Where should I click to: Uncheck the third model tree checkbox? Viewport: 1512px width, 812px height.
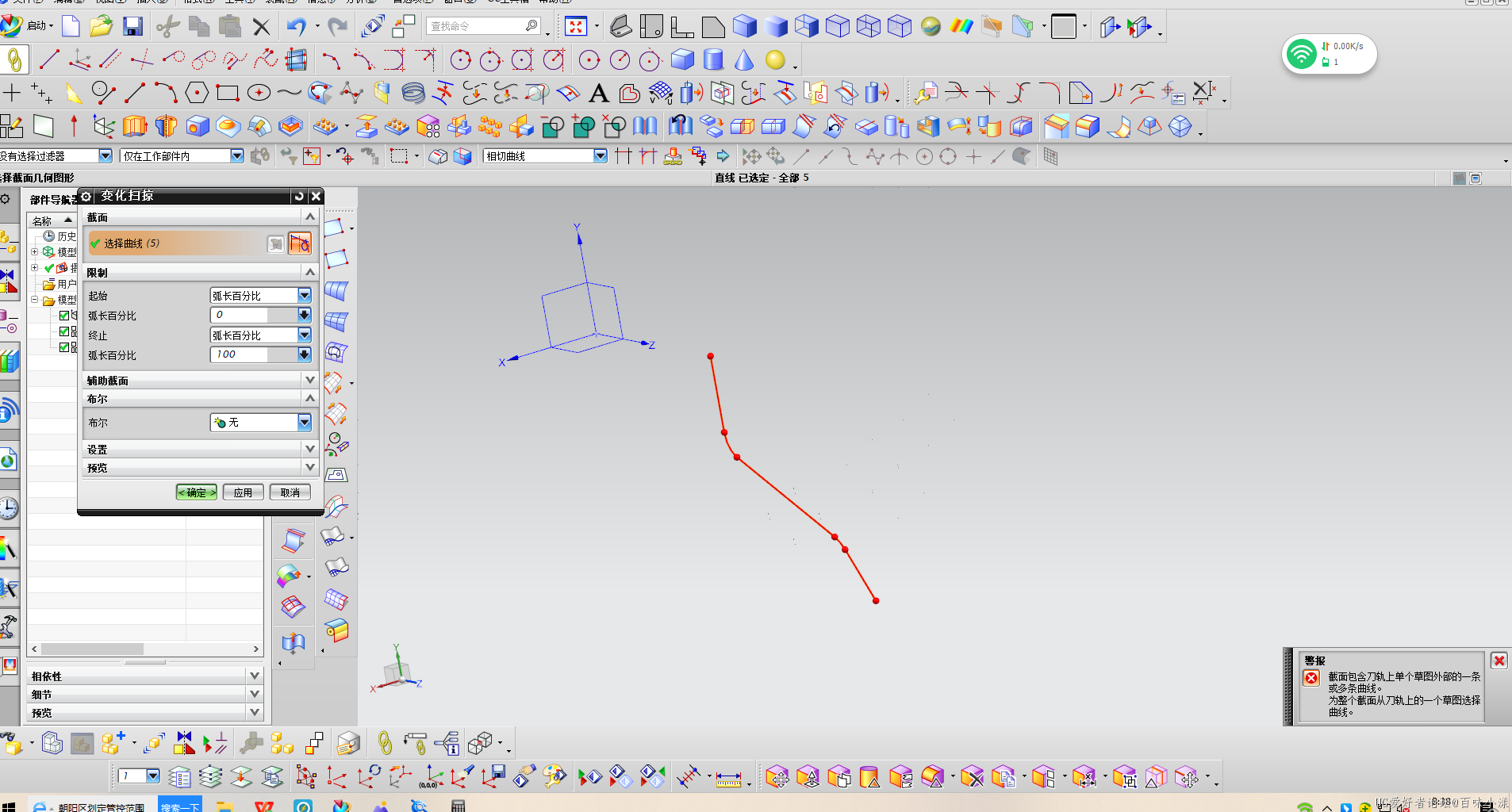click(x=65, y=347)
